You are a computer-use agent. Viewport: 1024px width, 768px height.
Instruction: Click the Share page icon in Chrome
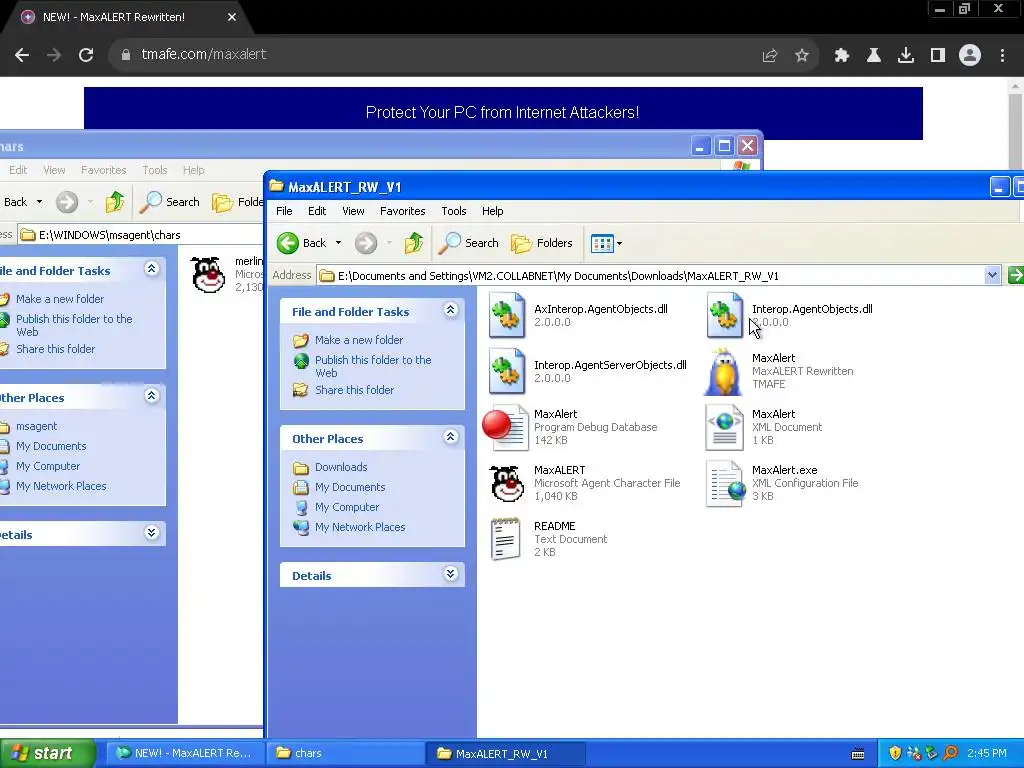pyautogui.click(x=770, y=56)
